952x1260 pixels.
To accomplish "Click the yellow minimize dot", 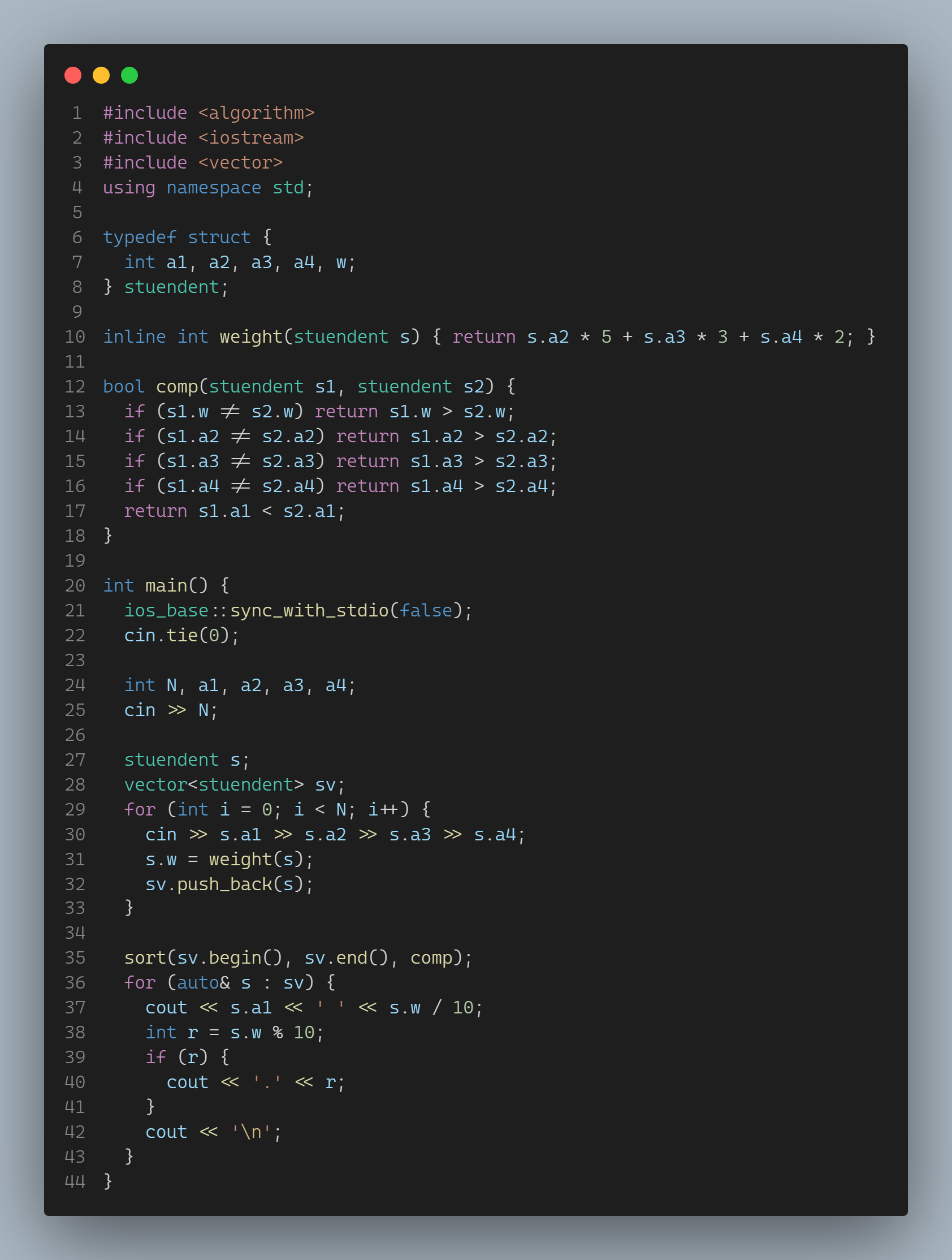I will point(101,75).
